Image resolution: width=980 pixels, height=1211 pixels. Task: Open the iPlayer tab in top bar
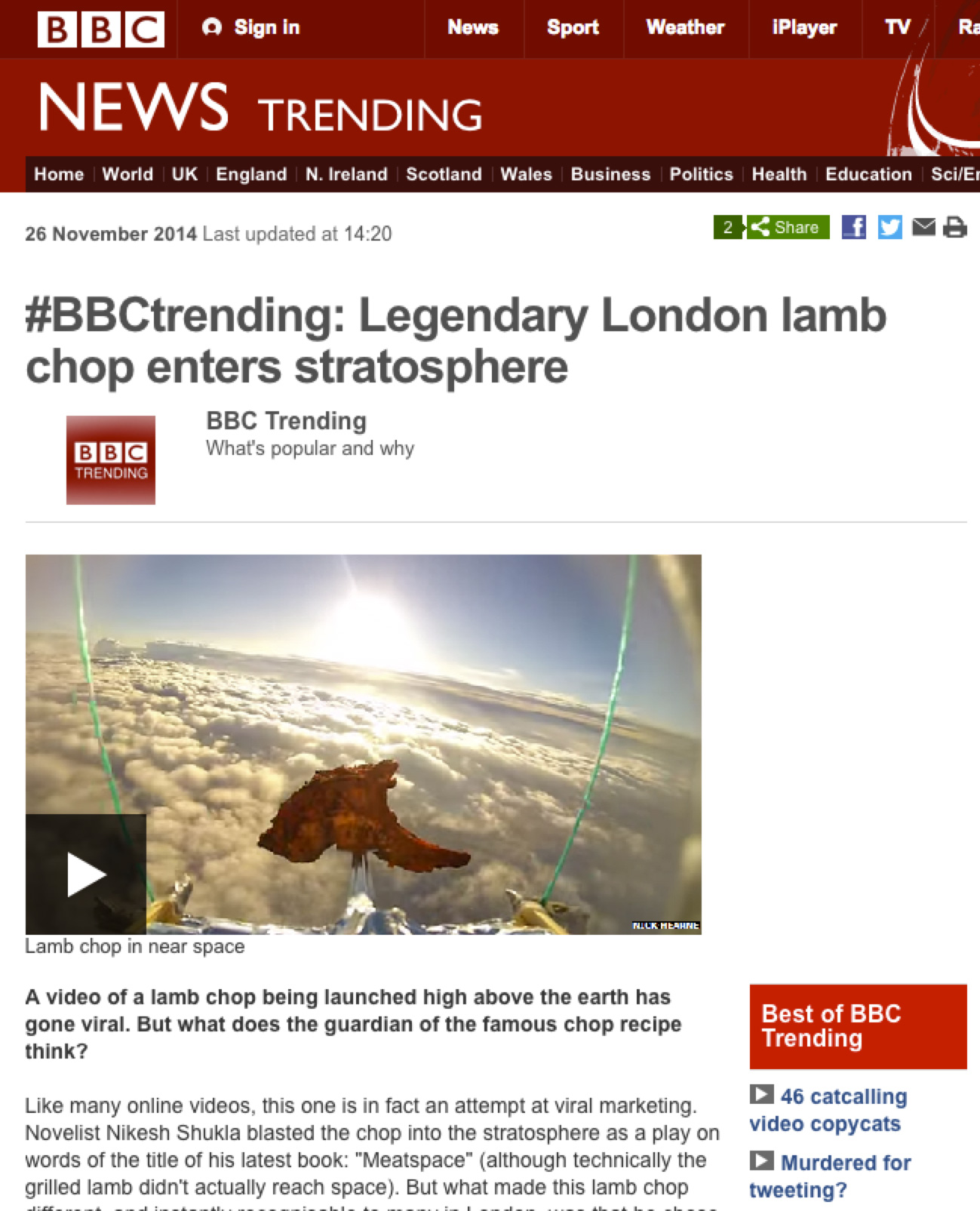point(804,28)
